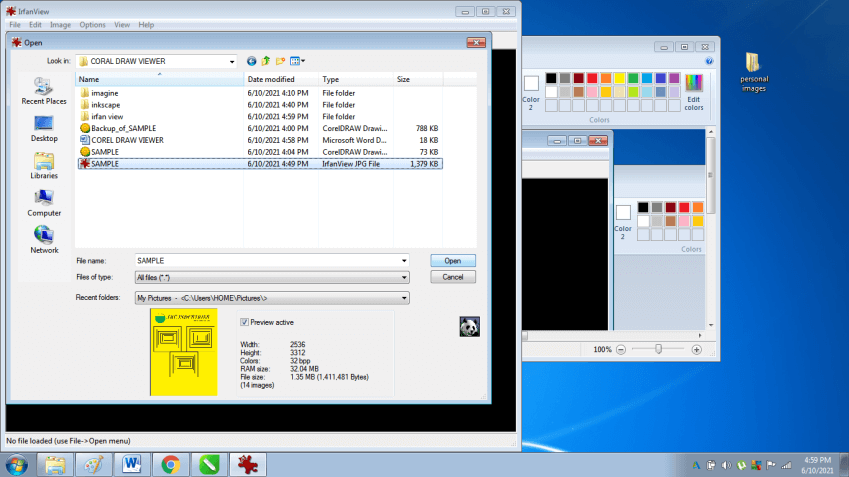Image resolution: width=849 pixels, height=477 pixels.
Task: Pick green swatch in top Paint palette
Action: point(633,79)
